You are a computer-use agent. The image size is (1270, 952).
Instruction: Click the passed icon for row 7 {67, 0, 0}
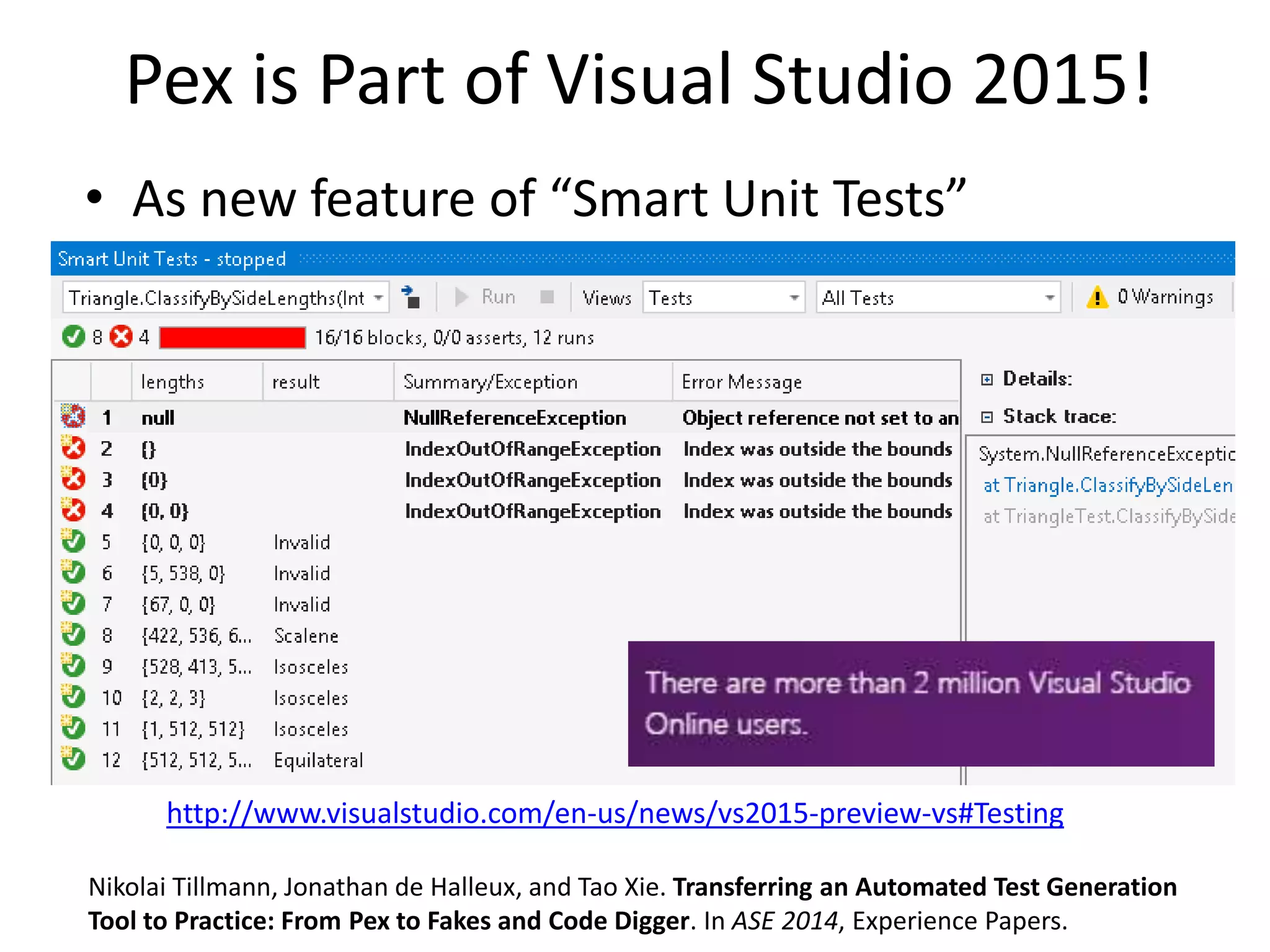tap(73, 602)
